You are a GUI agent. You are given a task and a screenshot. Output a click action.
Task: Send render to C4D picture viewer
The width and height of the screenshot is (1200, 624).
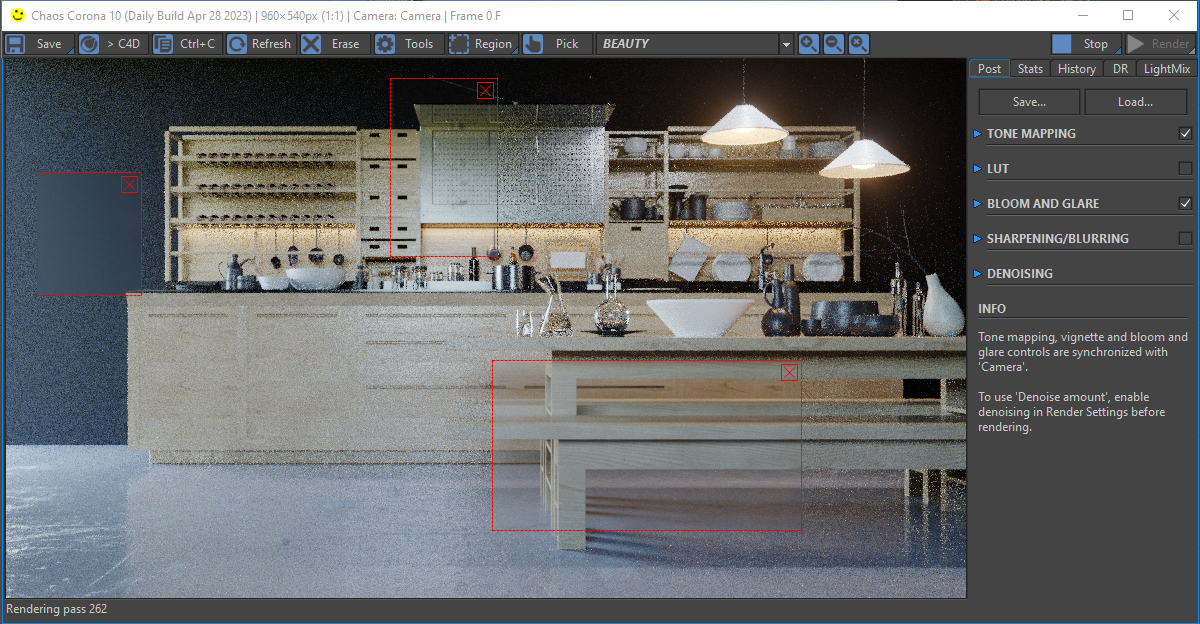[x=112, y=44]
